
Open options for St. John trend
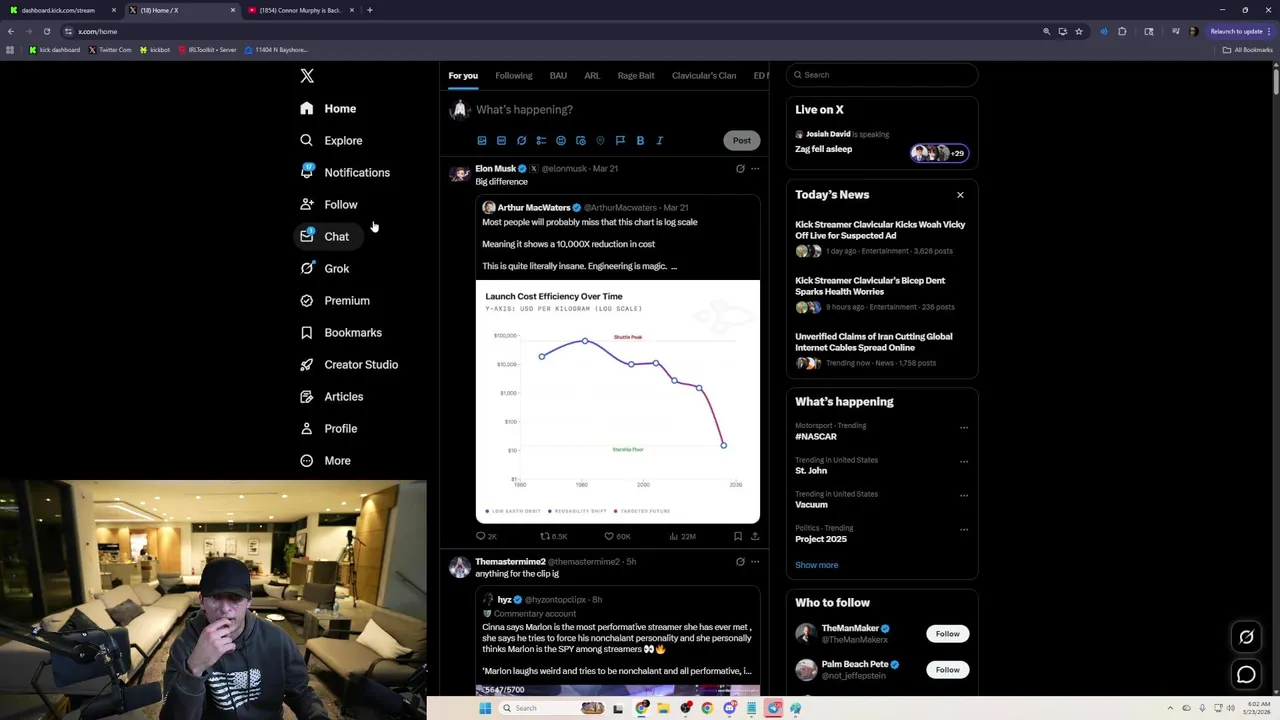[x=964, y=462]
